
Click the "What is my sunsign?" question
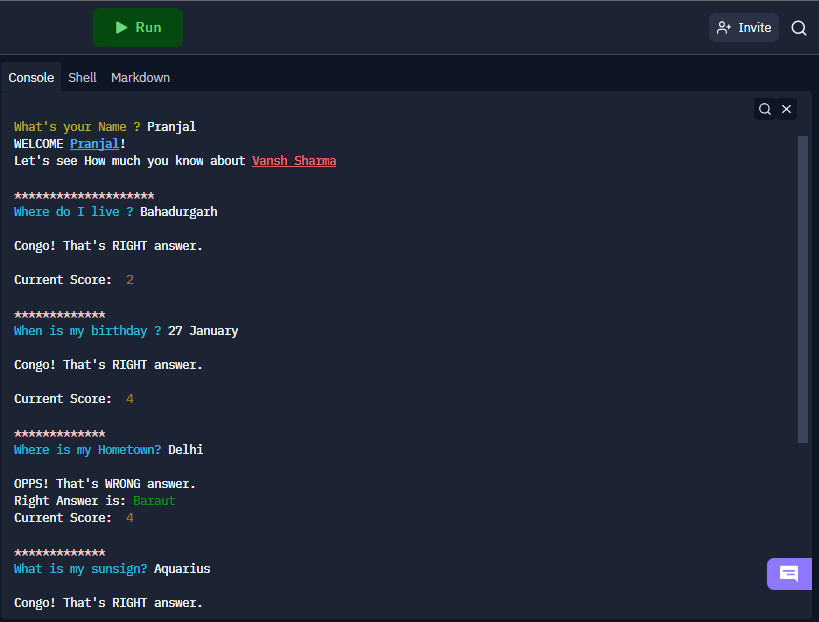point(80,569)
